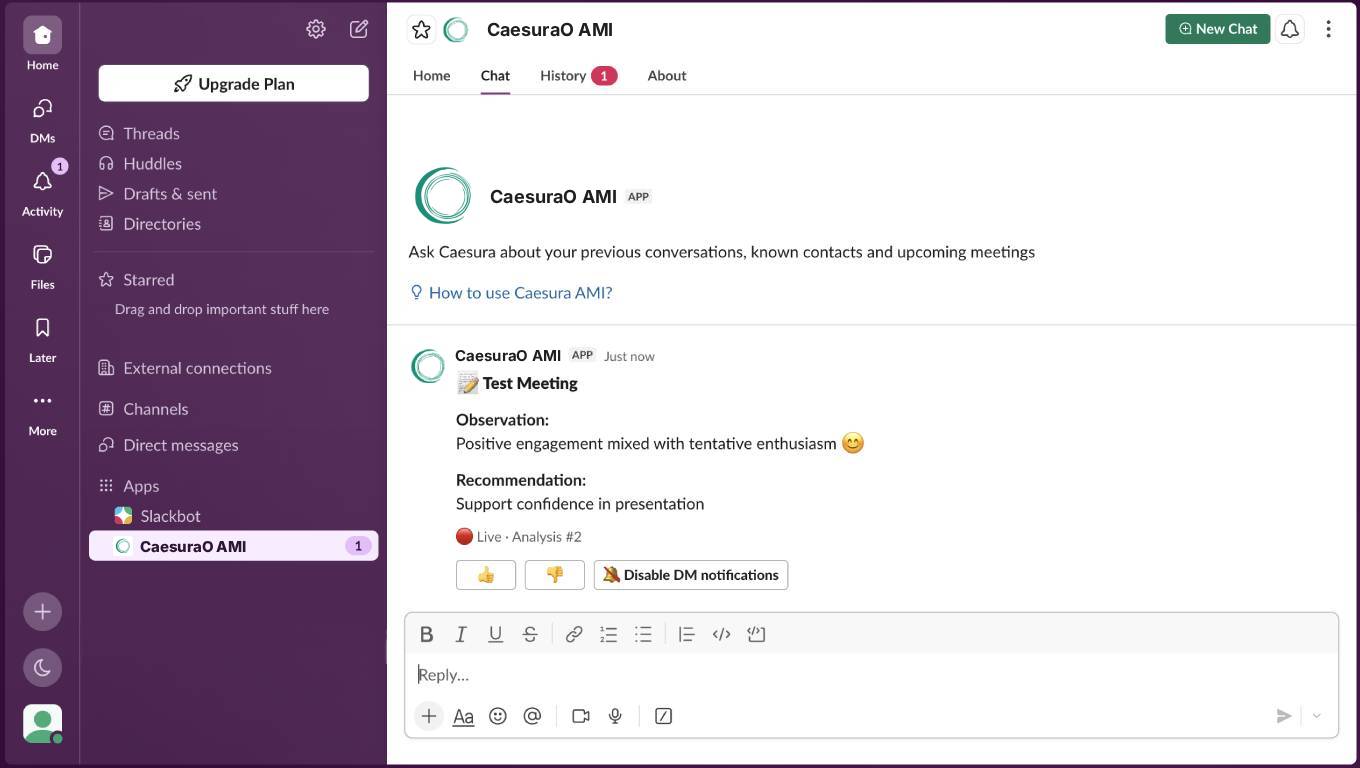Open Drafts & sent
Image resolution: width=1360 pixels, height=768 pixels.
click(x=170, y=193)
